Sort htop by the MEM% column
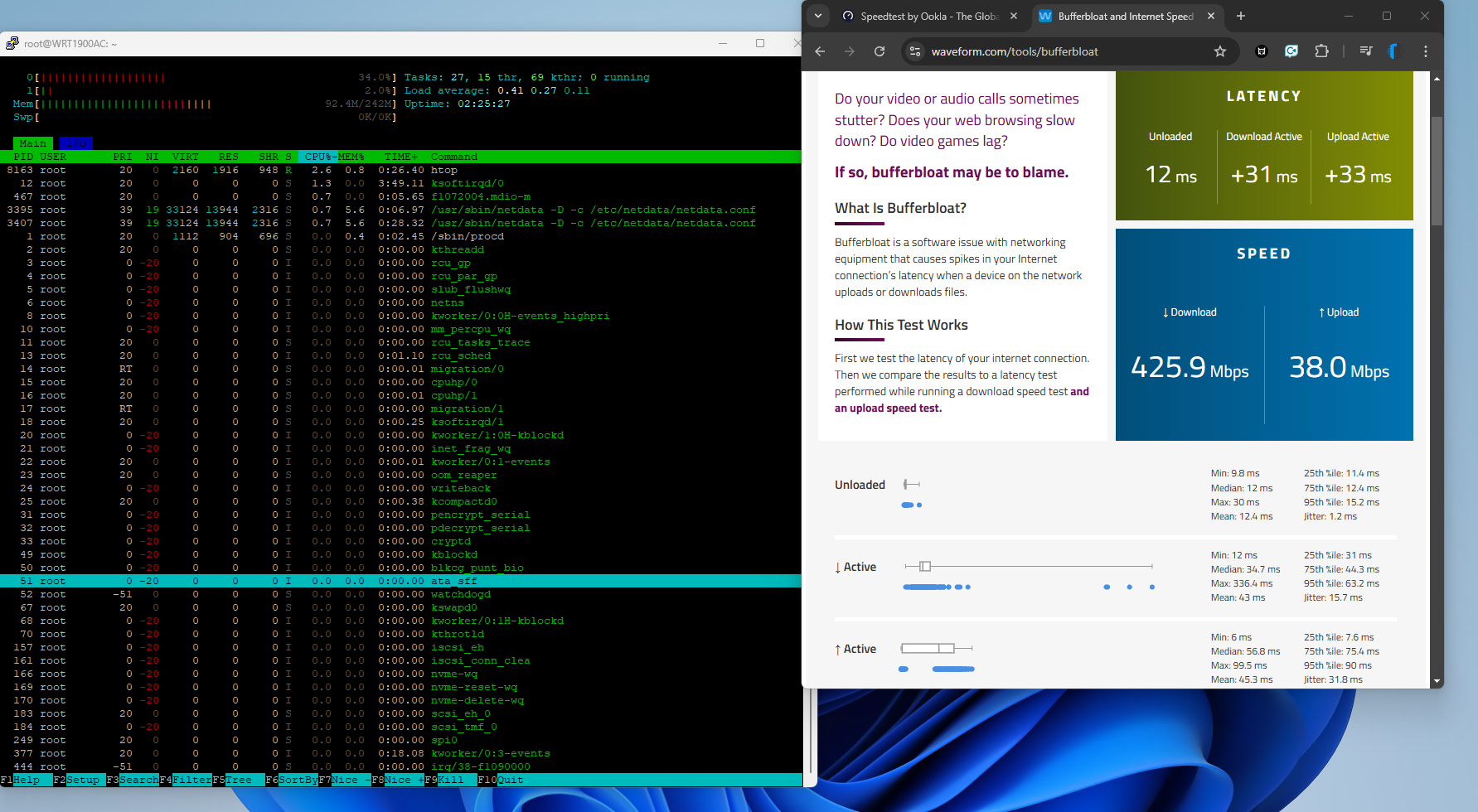This screenshot has width=1478, height=812. 351,157
